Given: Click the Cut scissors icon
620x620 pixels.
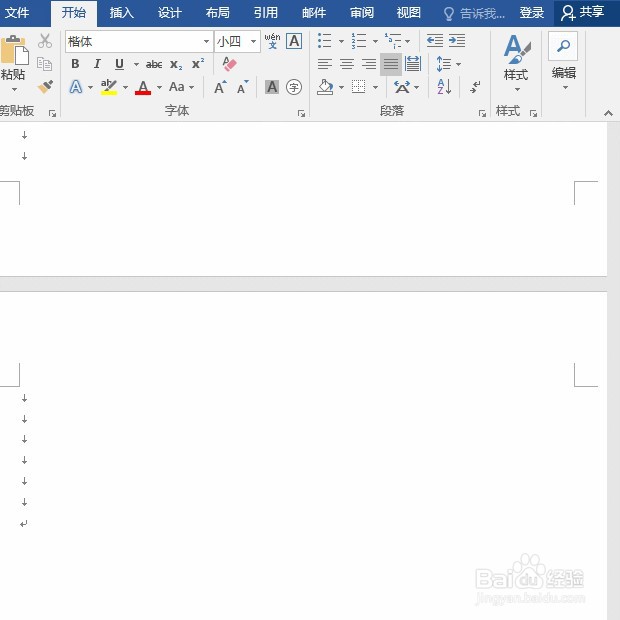Looking at the screenshot, I should coord(45,41).
